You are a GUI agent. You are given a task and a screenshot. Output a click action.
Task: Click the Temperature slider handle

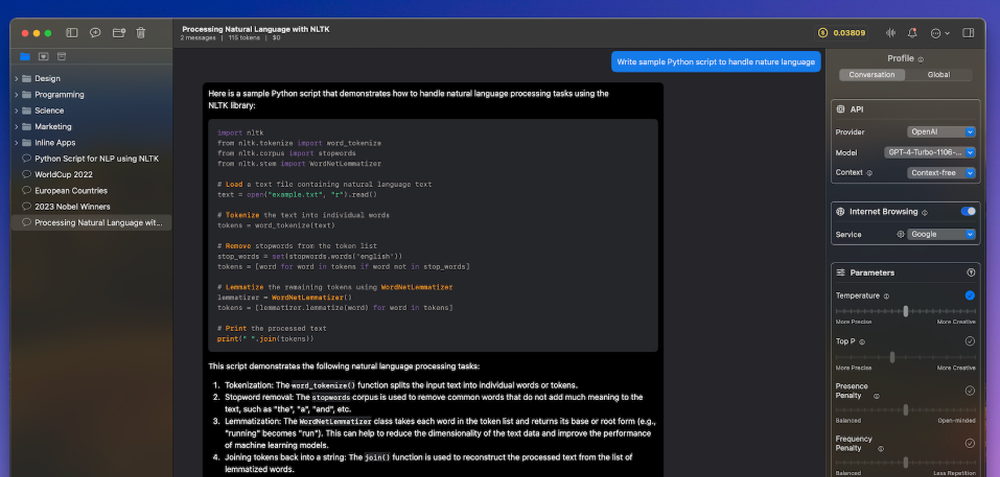[x=906, y=311]
